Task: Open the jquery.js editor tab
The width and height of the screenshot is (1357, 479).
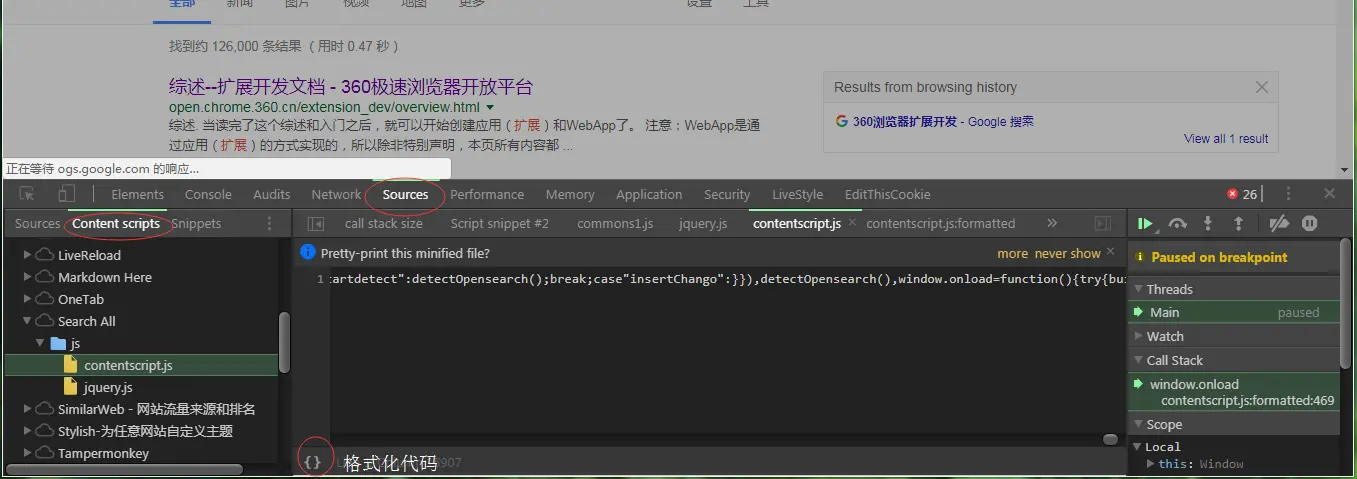Action: 703,223
